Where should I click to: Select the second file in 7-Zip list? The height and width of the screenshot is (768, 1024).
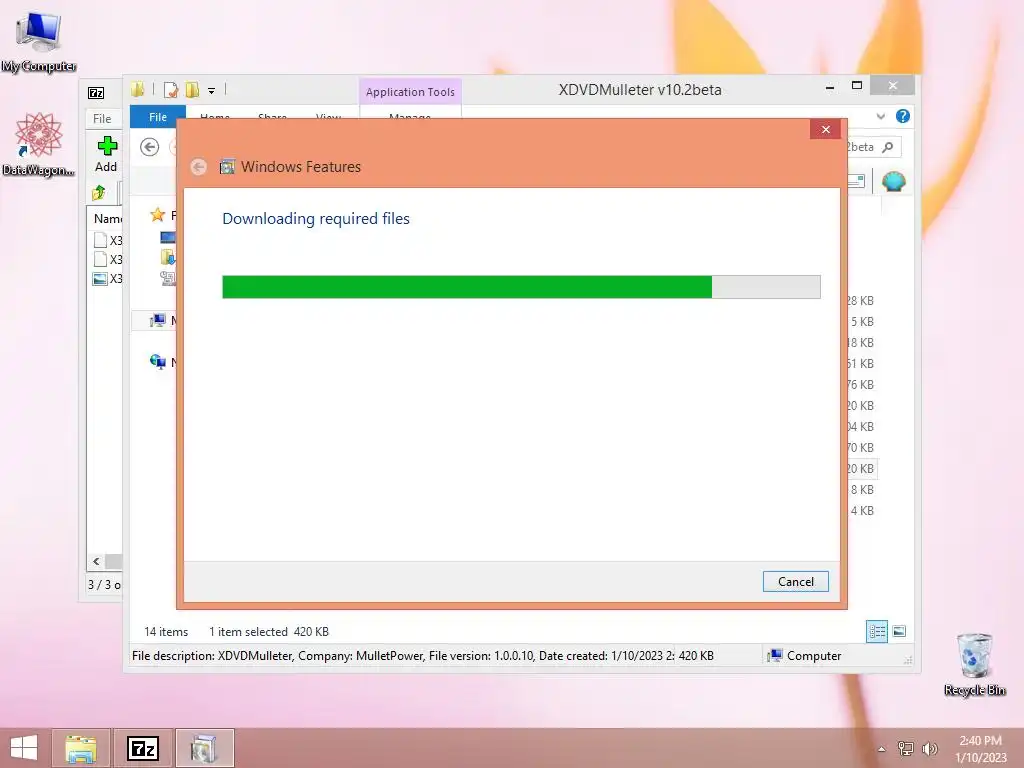tap(108, 259)
